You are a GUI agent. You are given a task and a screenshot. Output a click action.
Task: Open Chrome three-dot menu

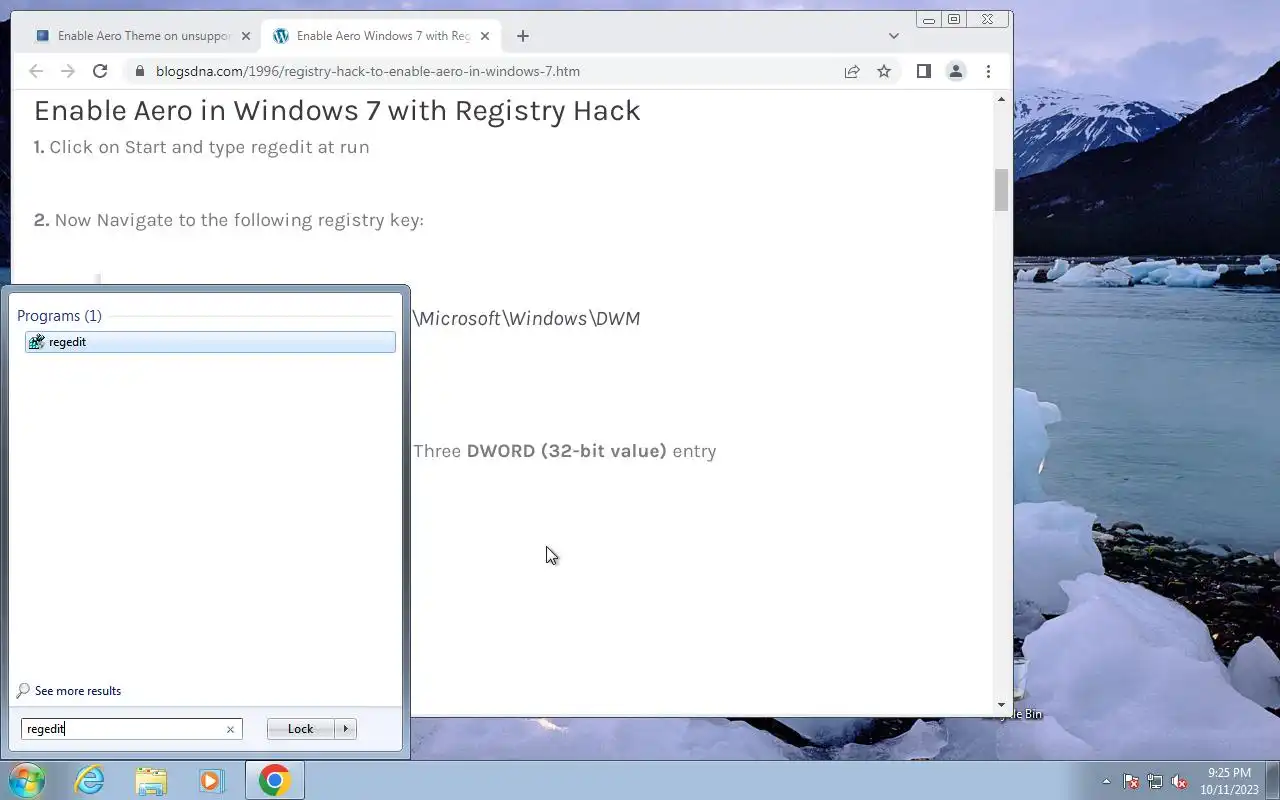988,71
